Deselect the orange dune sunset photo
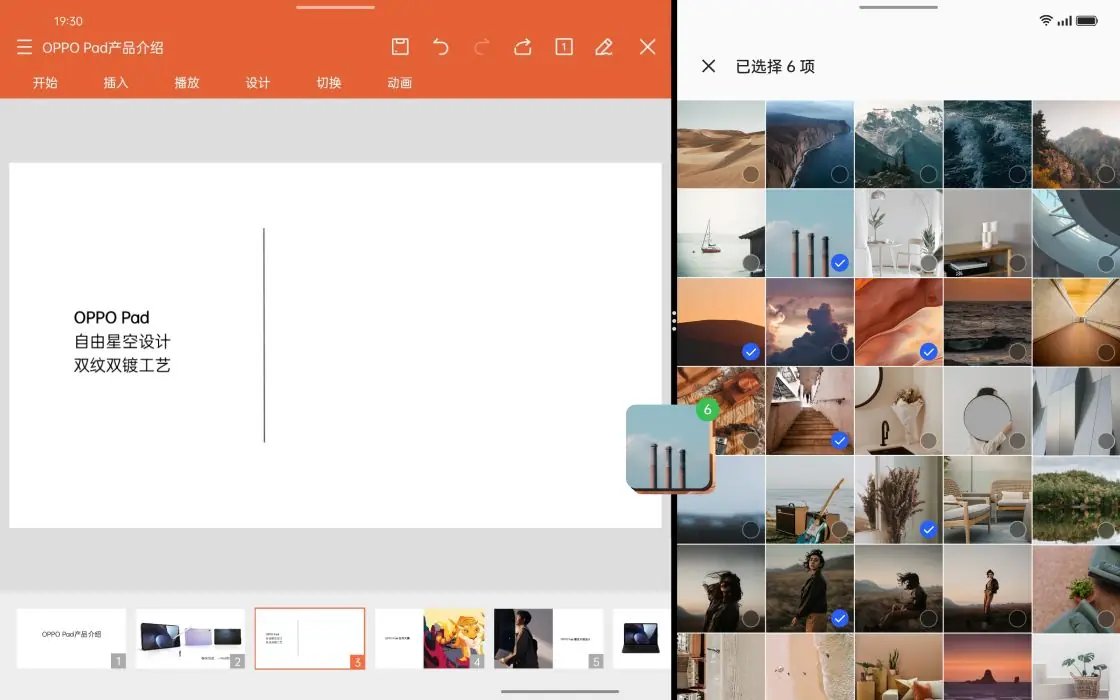Screen dimensions: 1120x700 click(751, 351)
